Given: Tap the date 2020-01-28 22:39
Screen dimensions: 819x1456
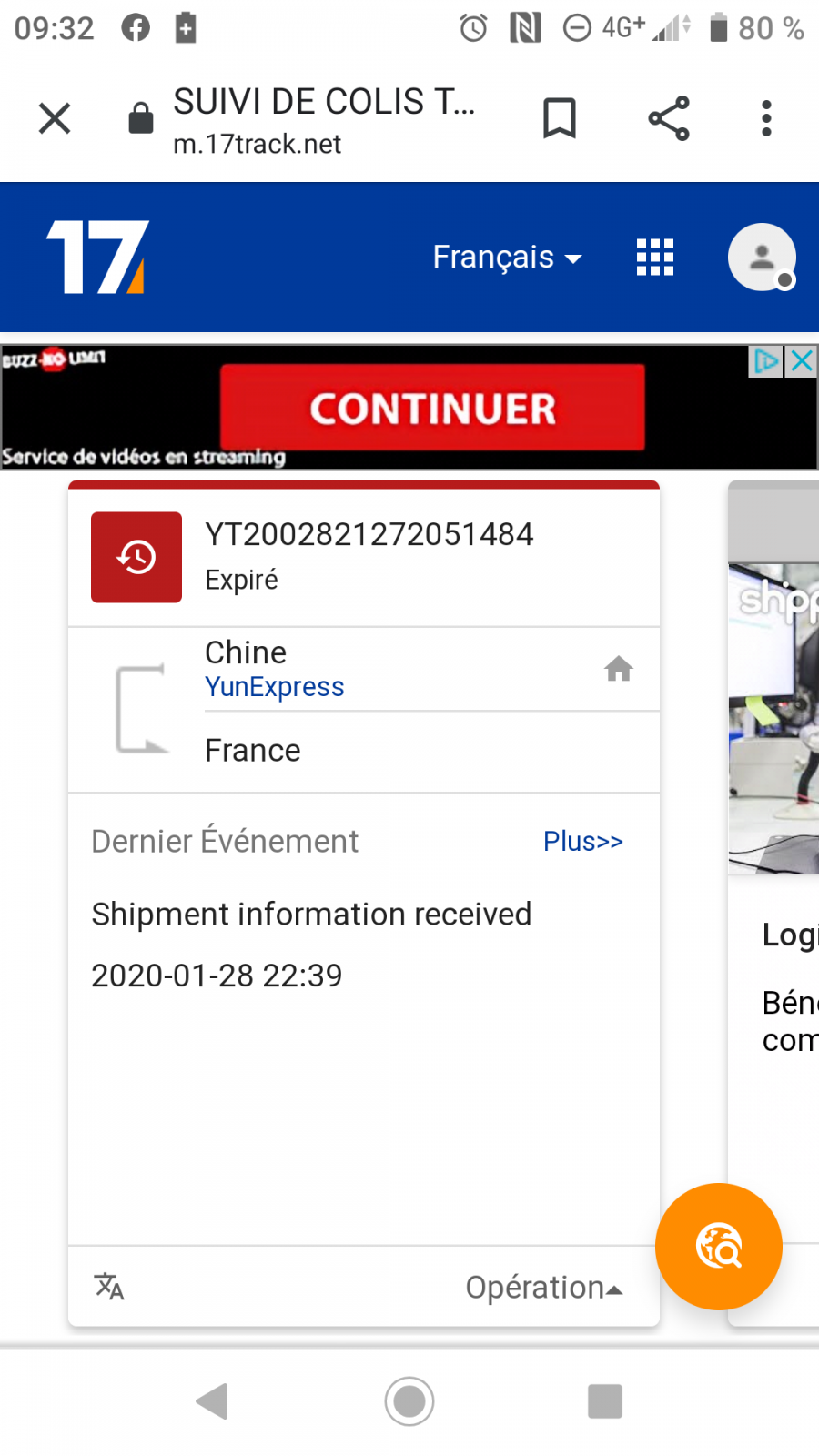Looking at the screenshot, I should coord(217,976).
